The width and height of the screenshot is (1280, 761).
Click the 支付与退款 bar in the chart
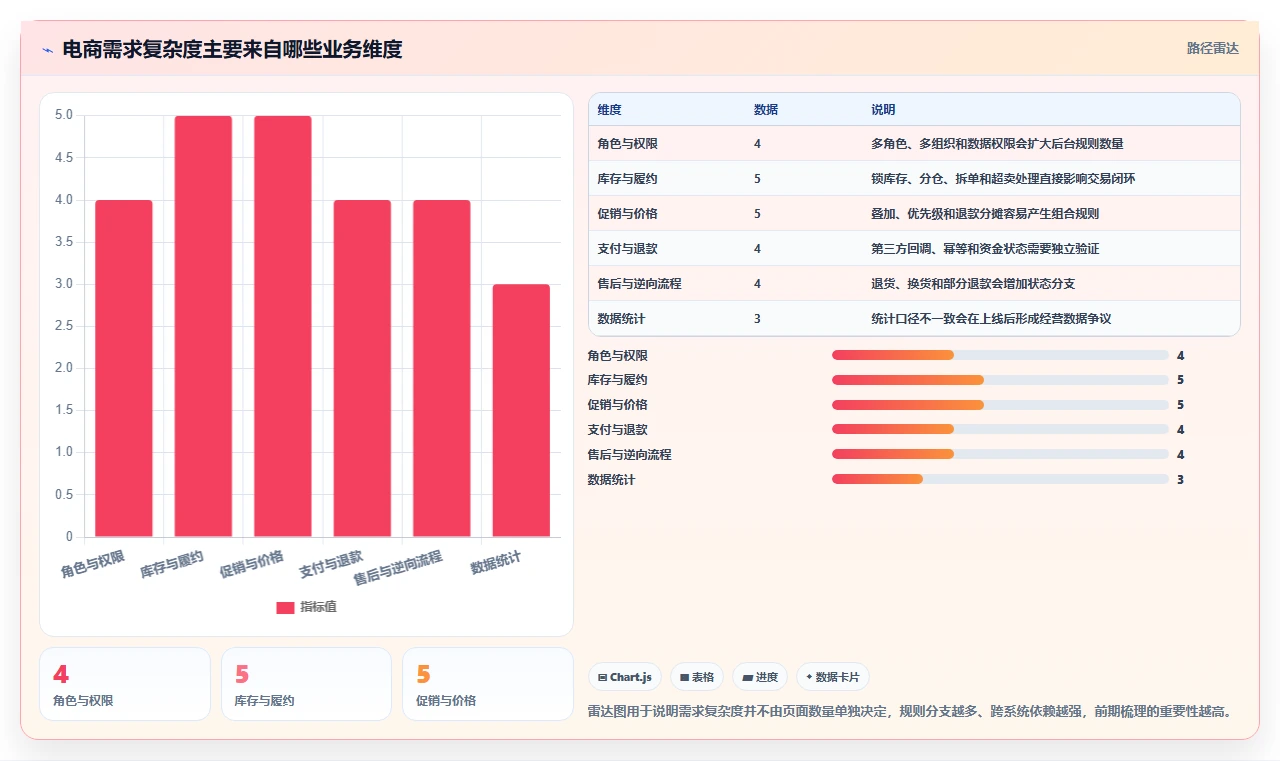(362, 368)
